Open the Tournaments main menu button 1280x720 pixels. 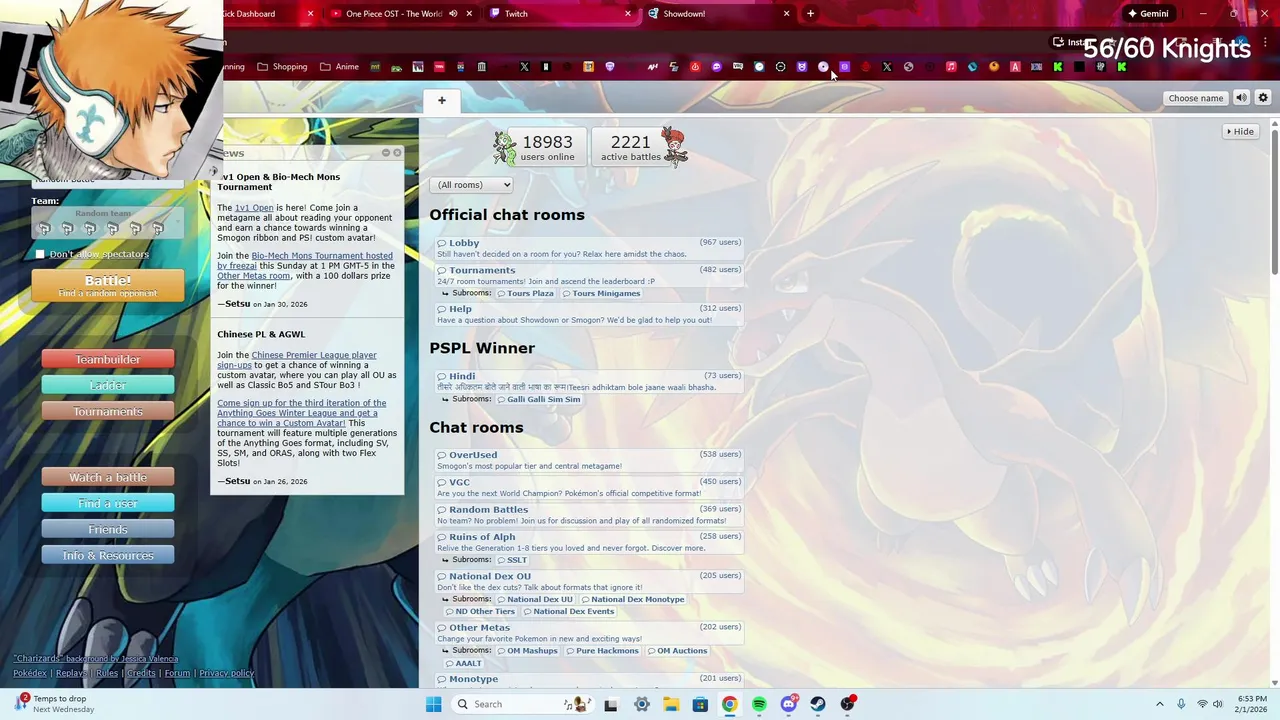pos(108,411)
